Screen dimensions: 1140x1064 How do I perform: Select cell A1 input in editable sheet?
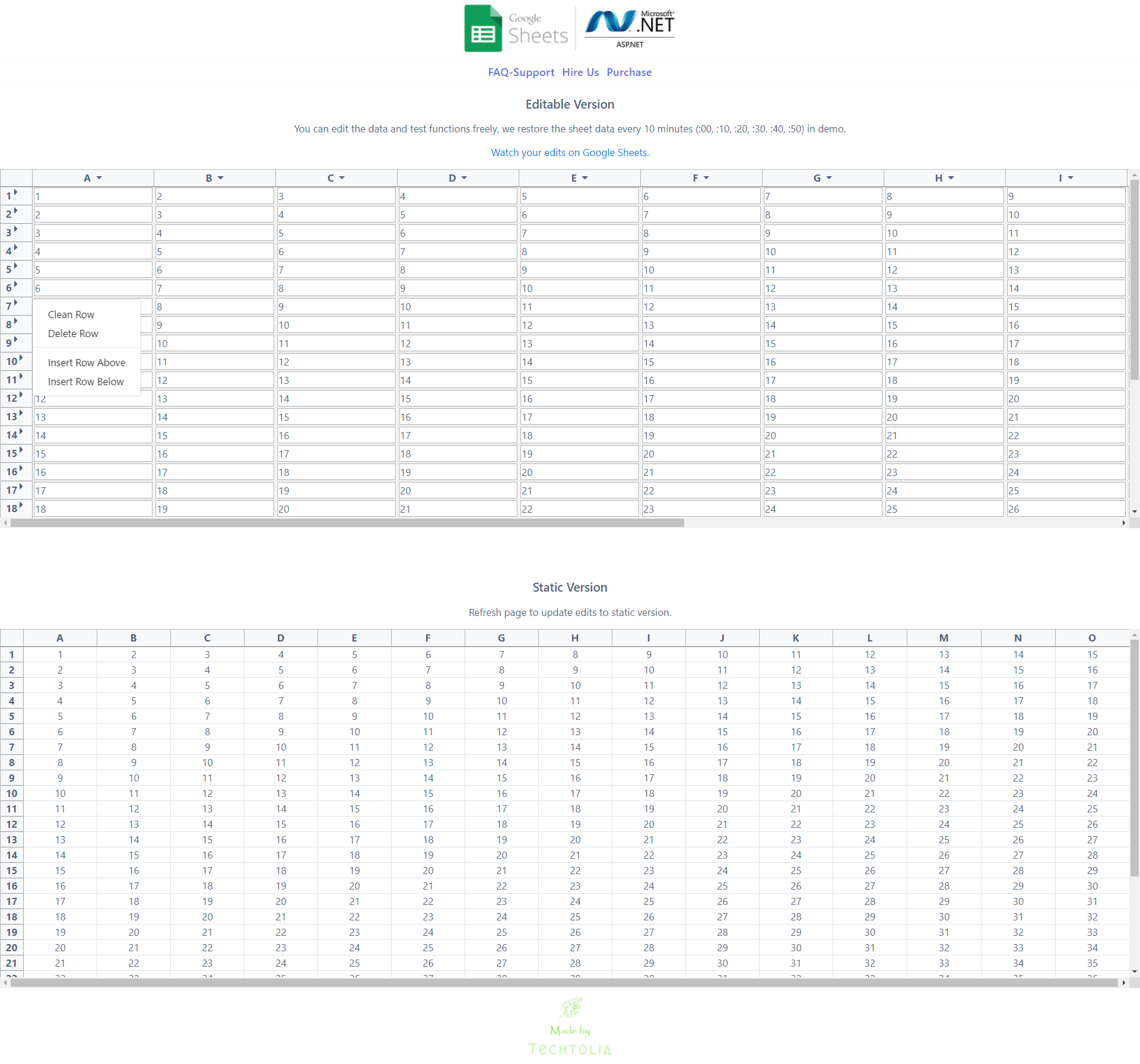[x=93, y=196]
